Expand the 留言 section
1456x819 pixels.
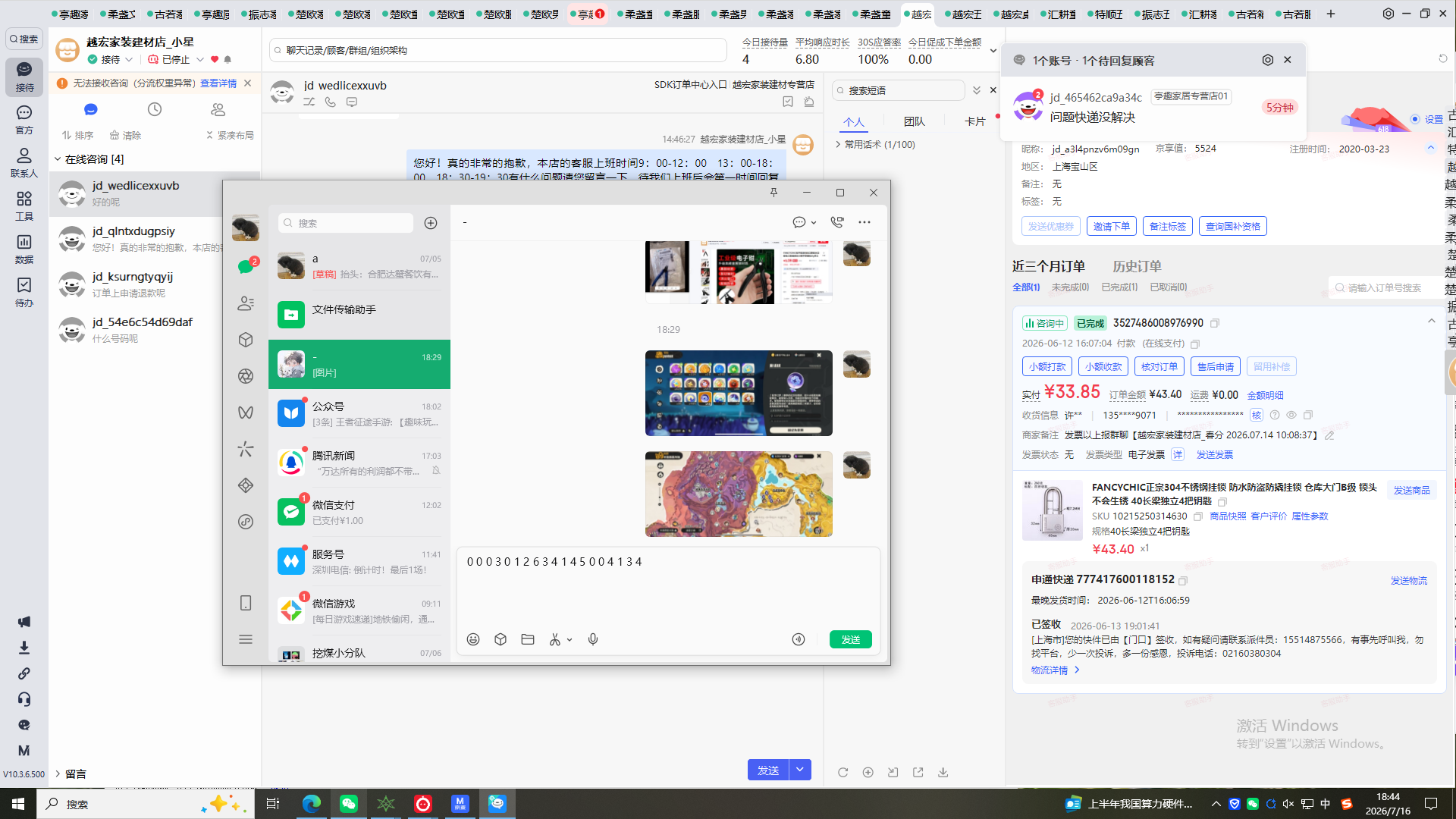(x=58, y=773)
